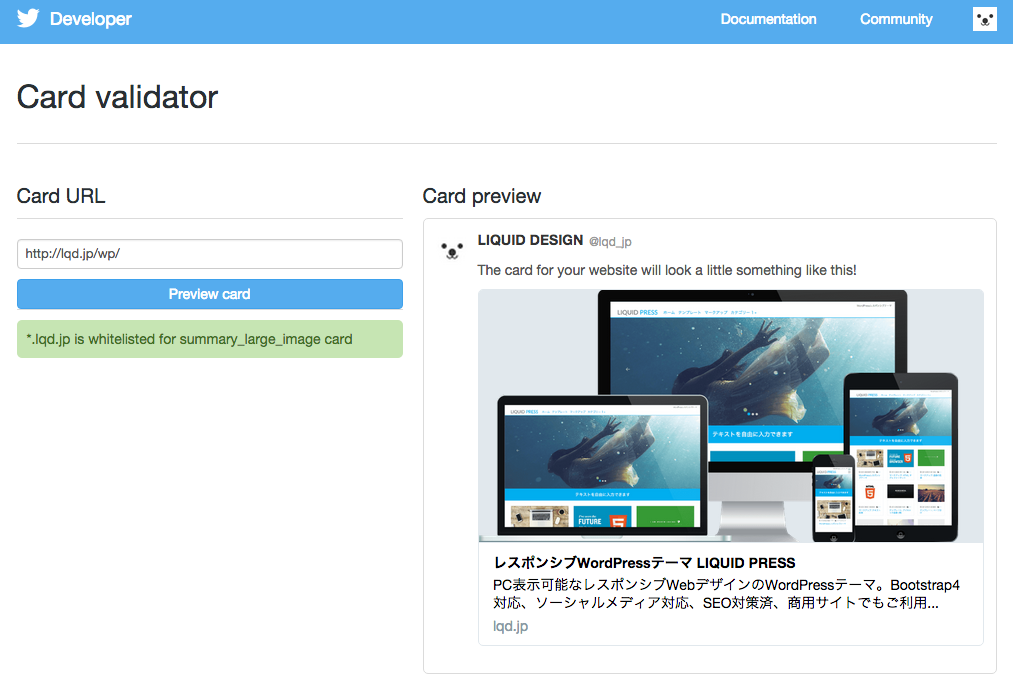Open the koala profile avatar in header
The image size is (1013, 695).
pyautogui.click(x=985, y=19)
